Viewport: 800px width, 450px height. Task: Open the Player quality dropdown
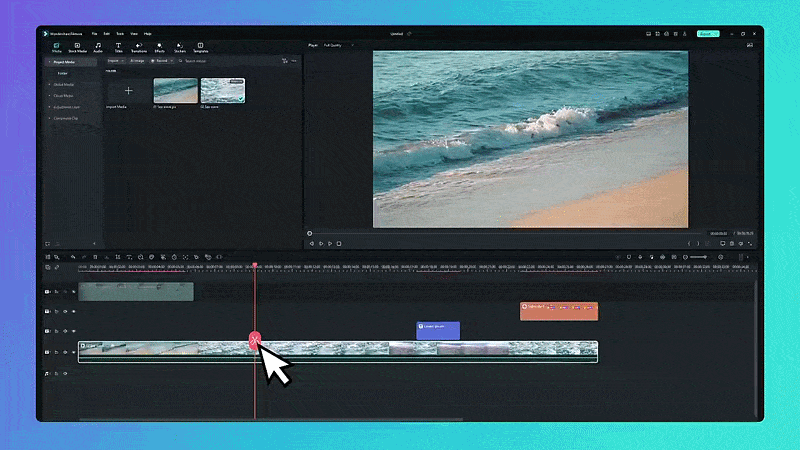point(338,45)
